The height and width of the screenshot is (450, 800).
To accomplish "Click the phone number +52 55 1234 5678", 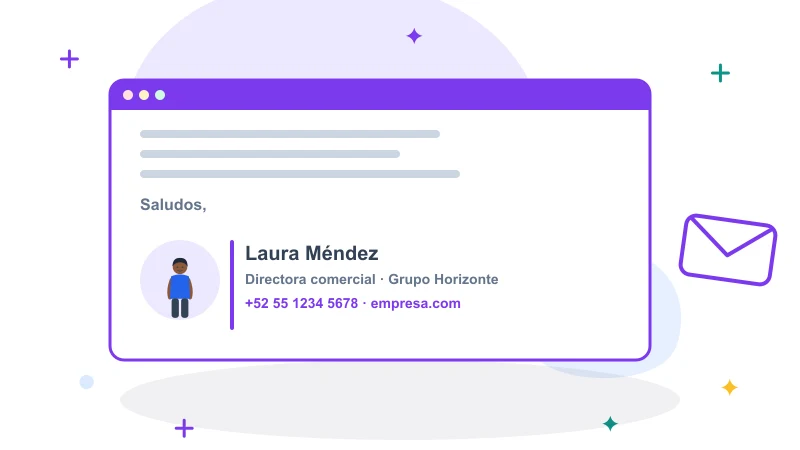I will (x=302, y=304).
